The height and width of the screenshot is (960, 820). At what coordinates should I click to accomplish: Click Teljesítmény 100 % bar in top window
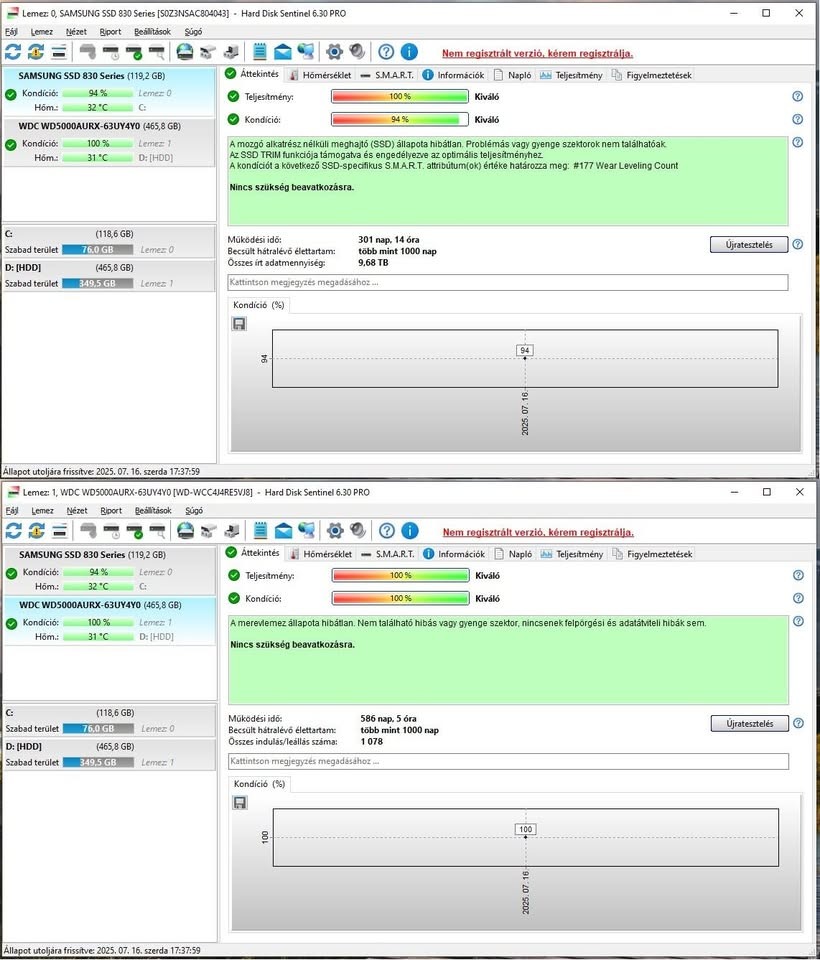tap(400, 96)
